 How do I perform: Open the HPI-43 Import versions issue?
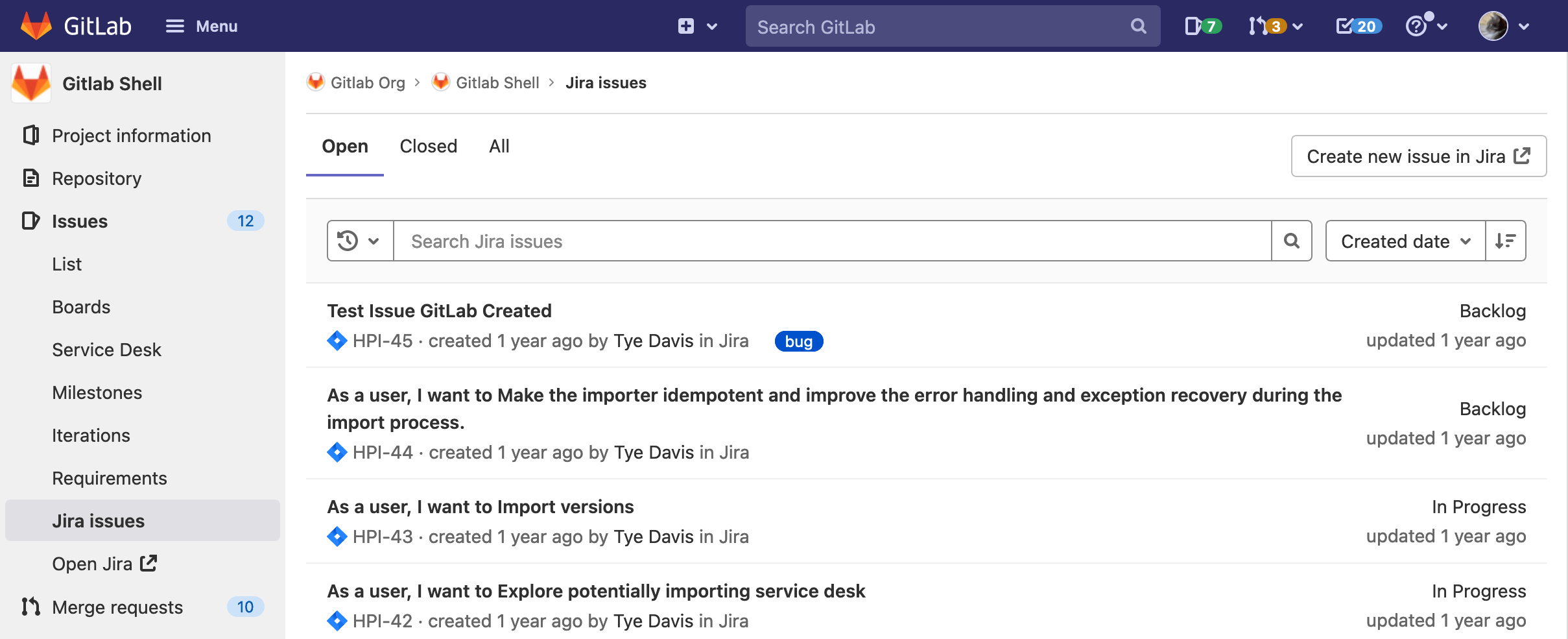tap(480, 507)
